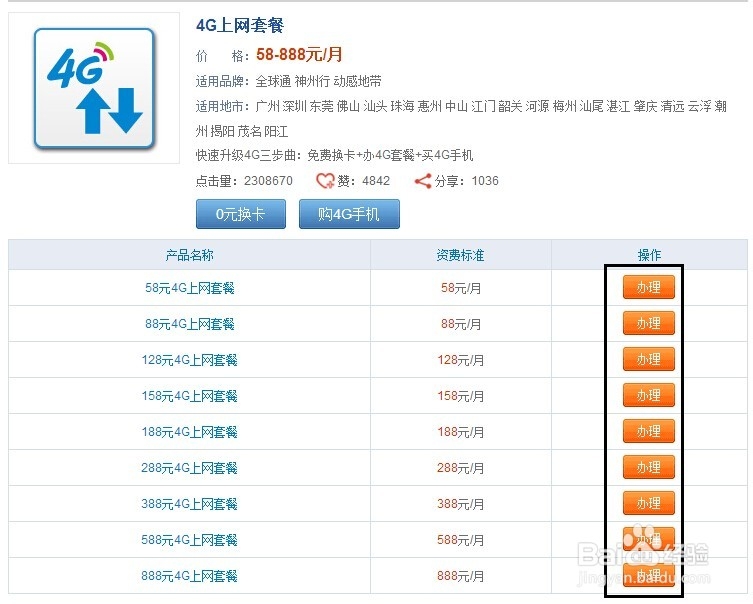Open the 288元4G上网套餐 link
The width and height of the screenshot is (753, 604).
(x=190, y=468)
